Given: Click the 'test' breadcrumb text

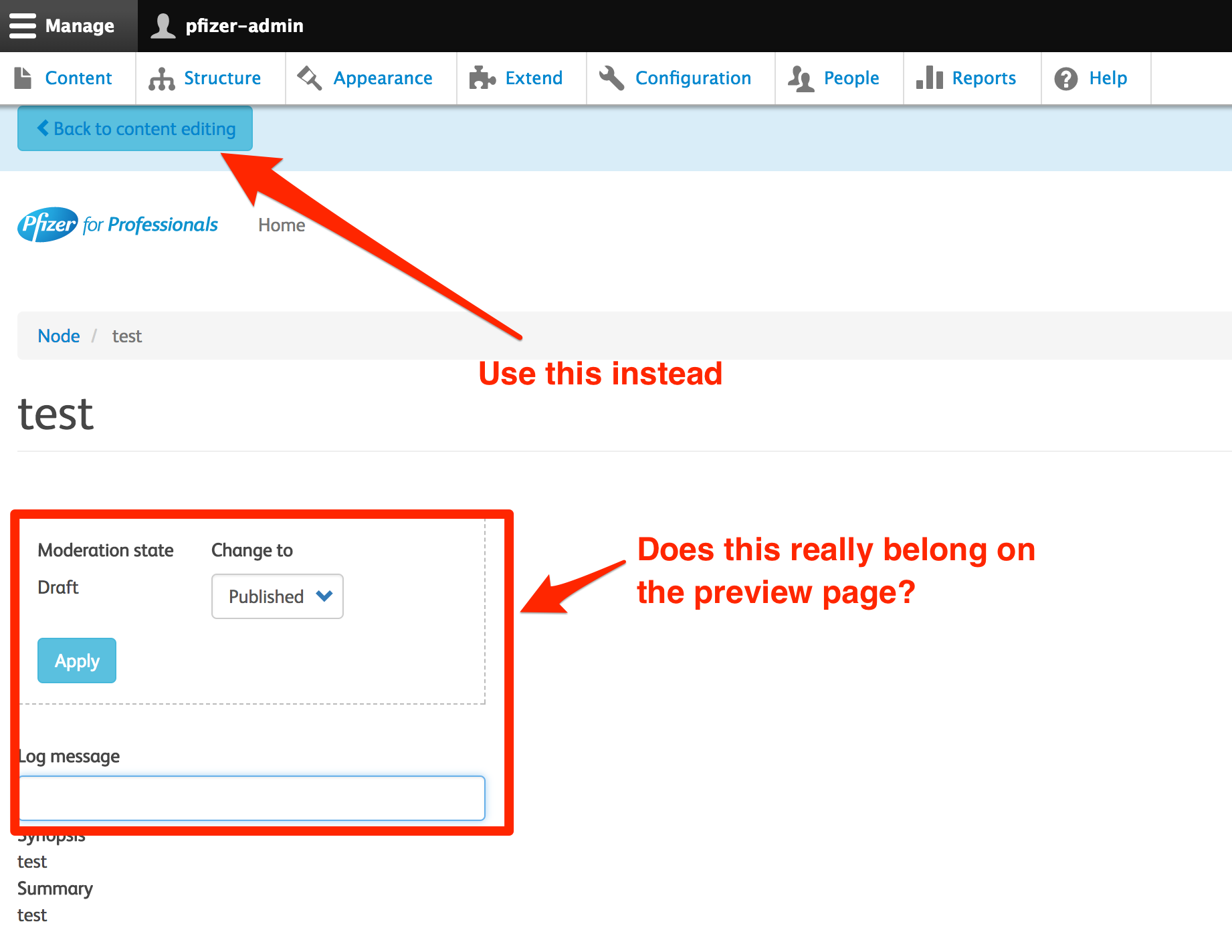Looking at the screenshot, I should point(127,336).
